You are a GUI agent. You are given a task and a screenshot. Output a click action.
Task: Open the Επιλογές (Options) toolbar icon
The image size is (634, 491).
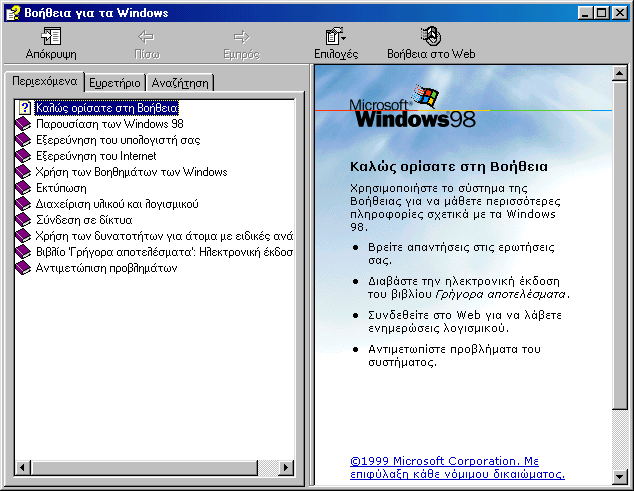click(x=336, y=36)
